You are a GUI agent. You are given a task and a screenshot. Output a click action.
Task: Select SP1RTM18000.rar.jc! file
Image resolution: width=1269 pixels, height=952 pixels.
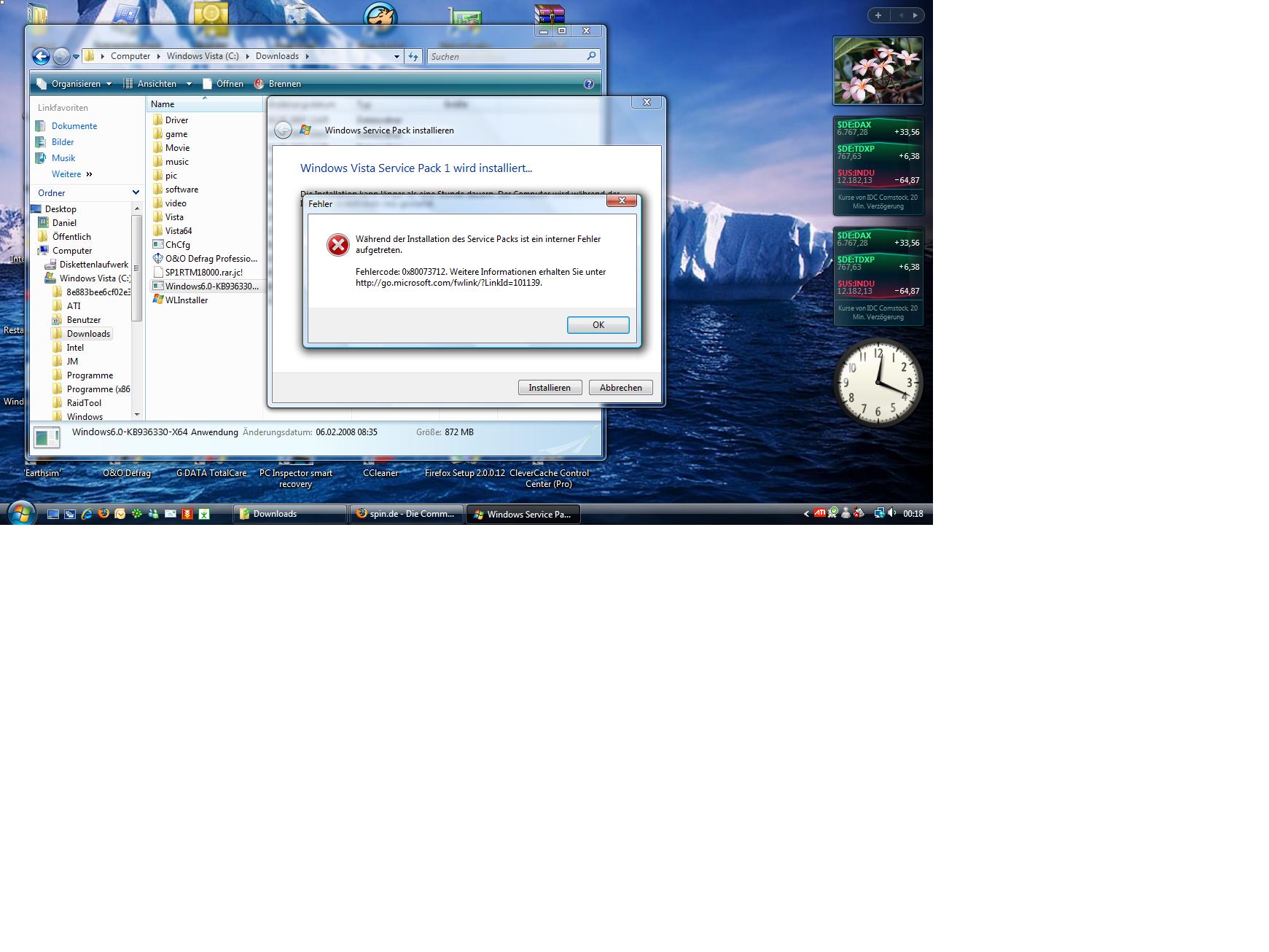coord(203,273)
